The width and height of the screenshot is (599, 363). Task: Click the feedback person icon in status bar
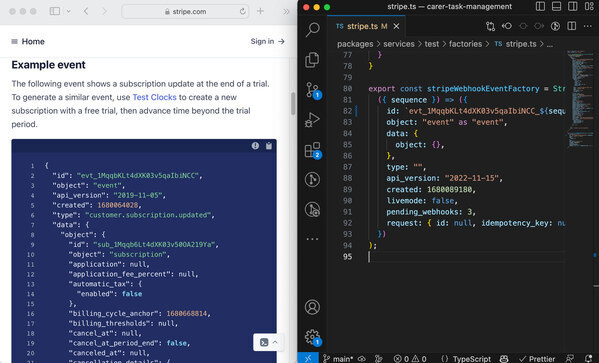click(570, 359)
